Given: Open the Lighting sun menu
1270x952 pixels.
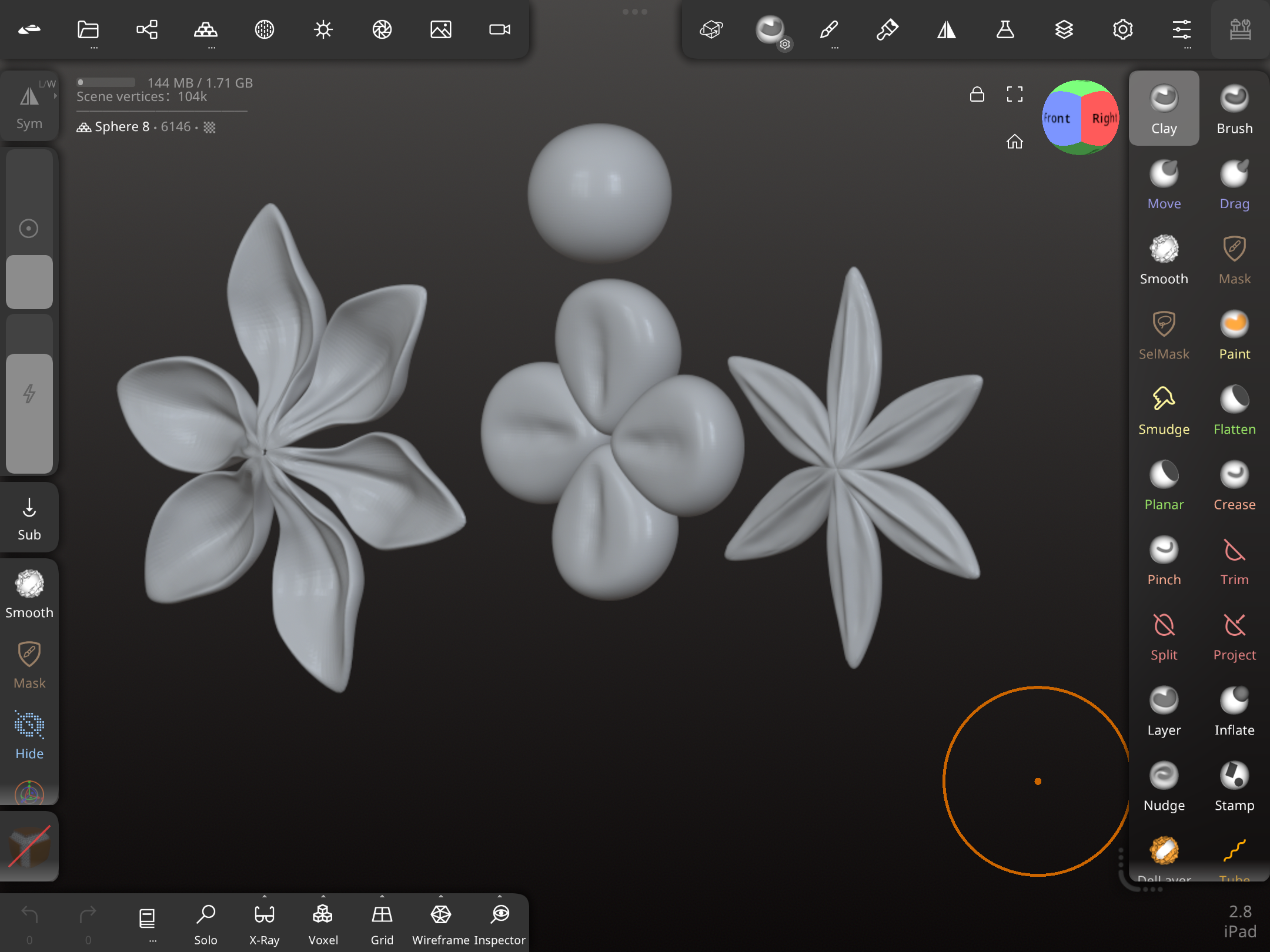Looking at the screenshot, I should click(323, 29).
